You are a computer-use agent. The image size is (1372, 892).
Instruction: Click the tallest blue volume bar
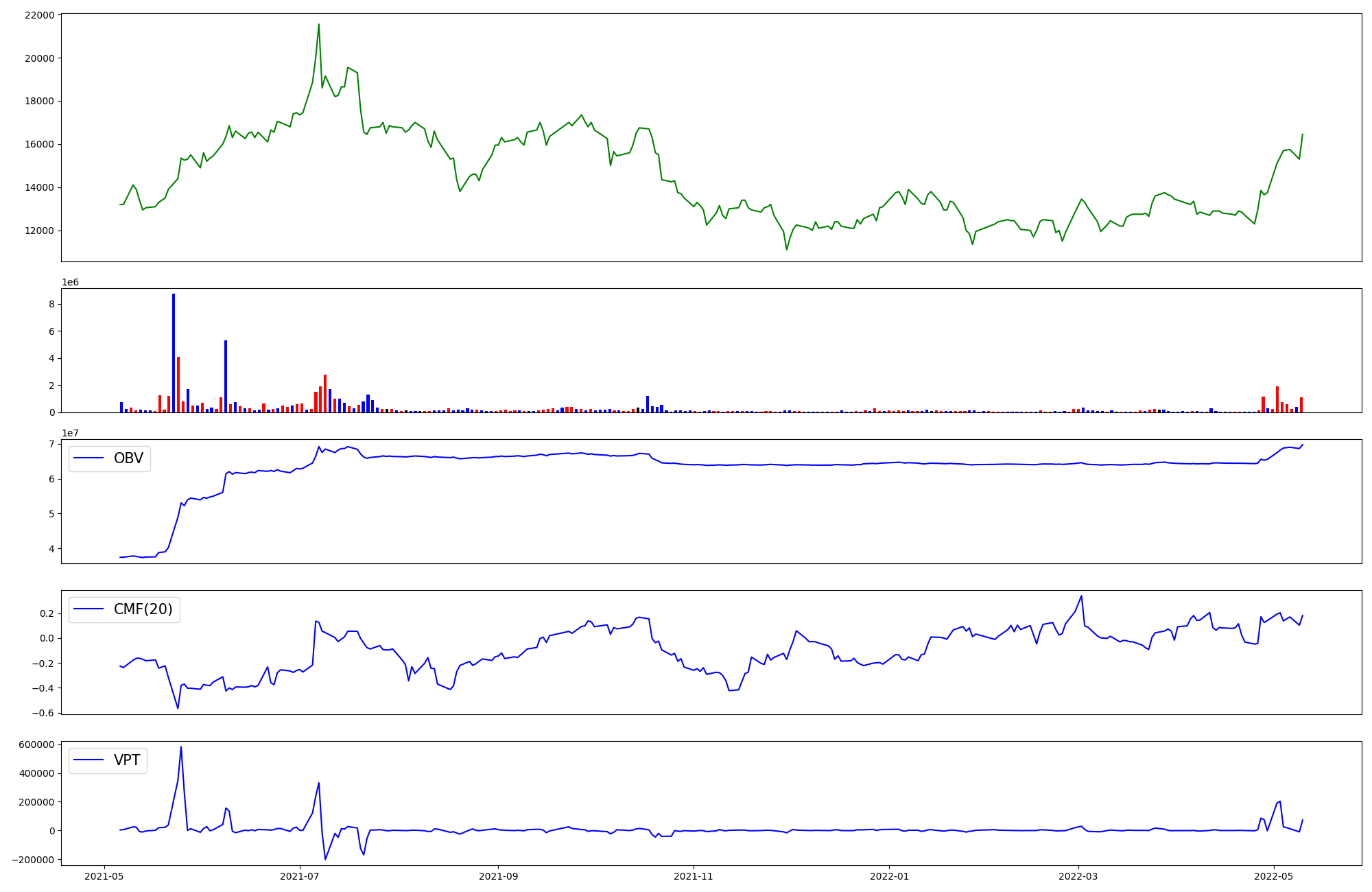[x=174, y=353]
